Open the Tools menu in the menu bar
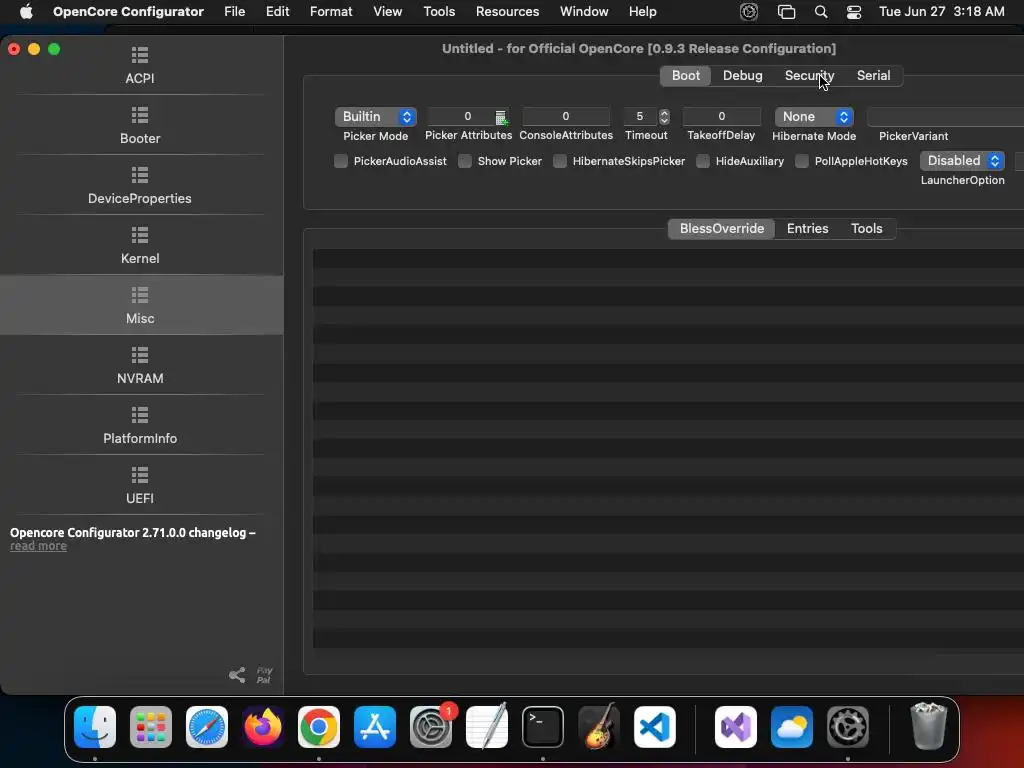 coord(439,12)
